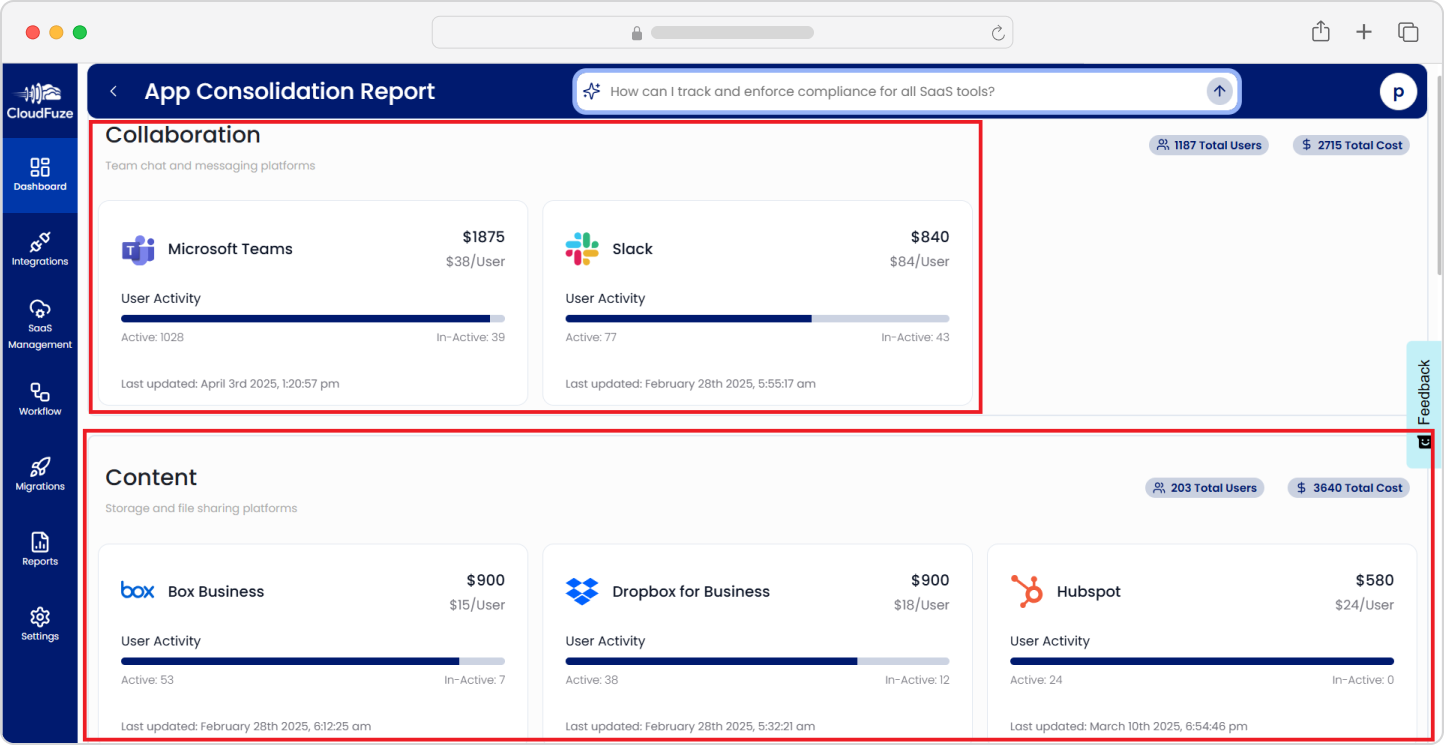The height and width of the screenshot is (745, 1444).
Task: Select the Slack app name
Action: click(x=632, y=249)
